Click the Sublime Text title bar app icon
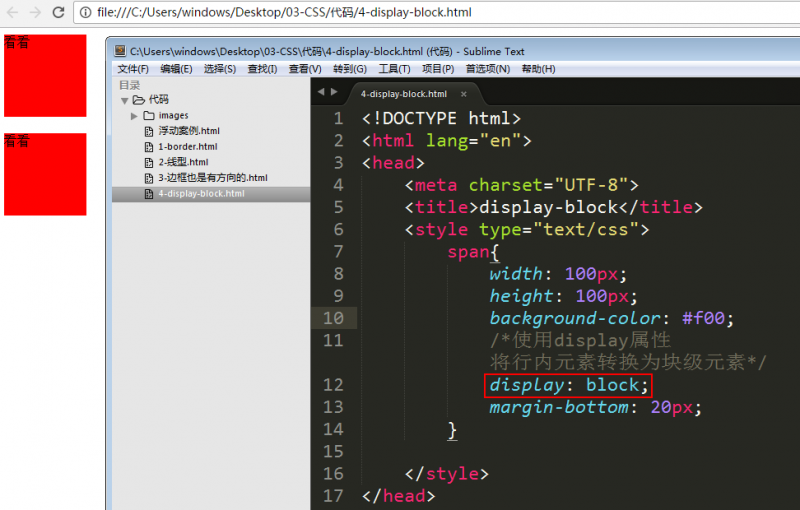Screen dimensions: 800x510 [120, 51]
